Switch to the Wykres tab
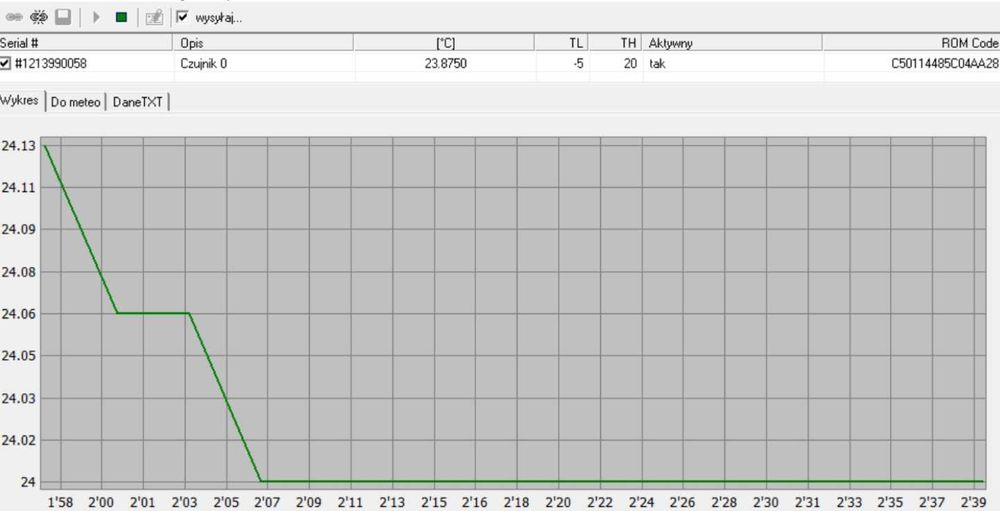 coord(20,100)
